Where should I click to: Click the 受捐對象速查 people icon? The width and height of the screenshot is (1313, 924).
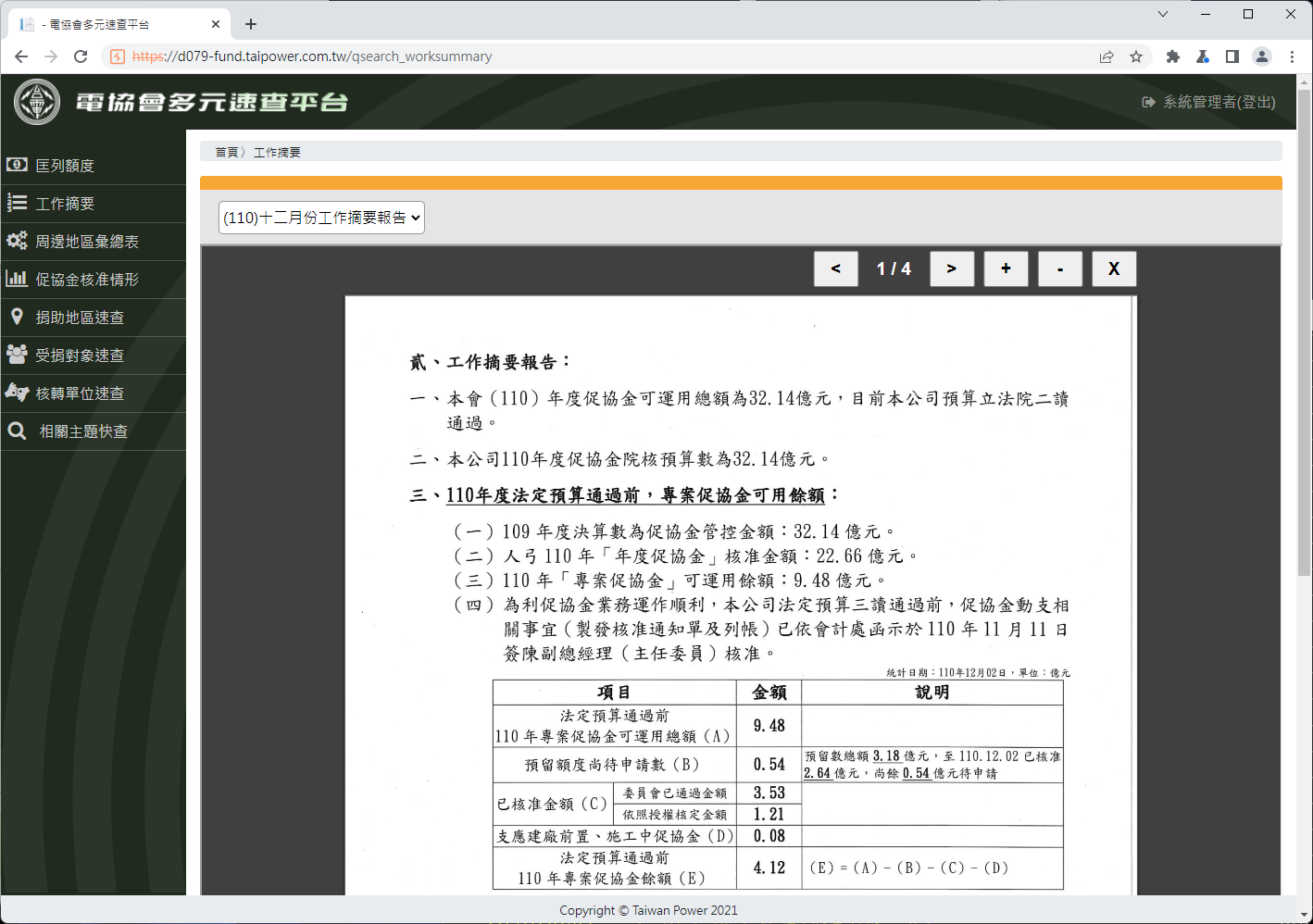pyautogui.click(x=17, y=355)
